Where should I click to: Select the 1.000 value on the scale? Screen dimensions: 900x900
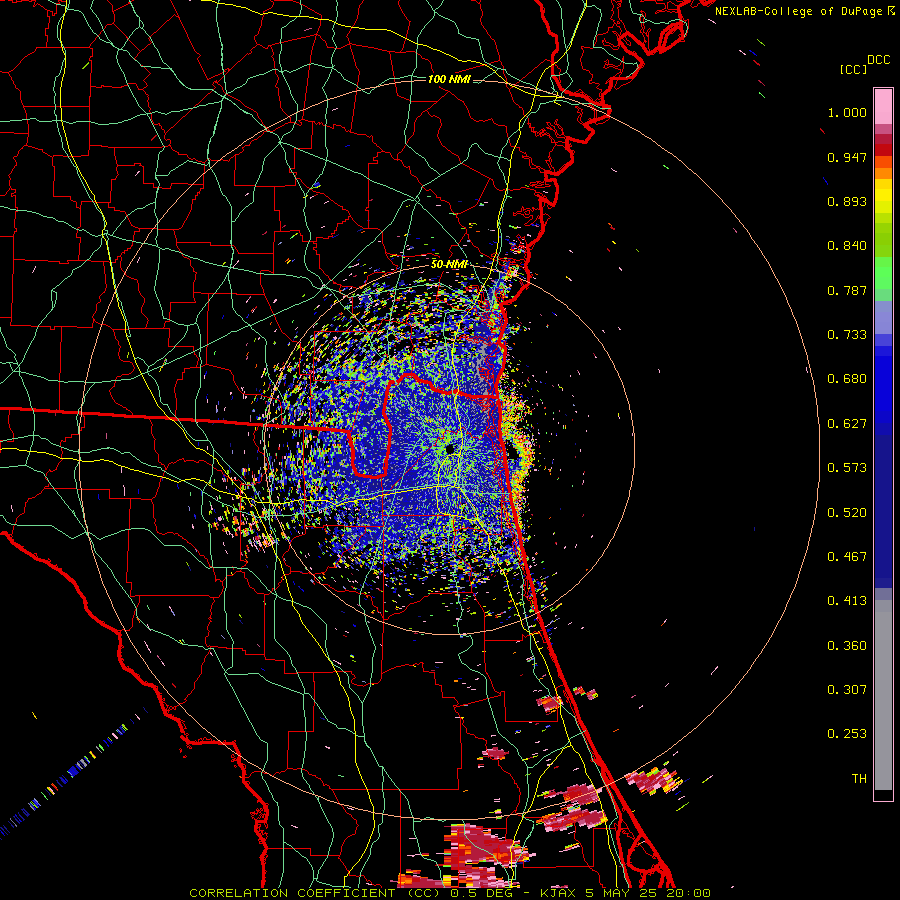(847, 112)
